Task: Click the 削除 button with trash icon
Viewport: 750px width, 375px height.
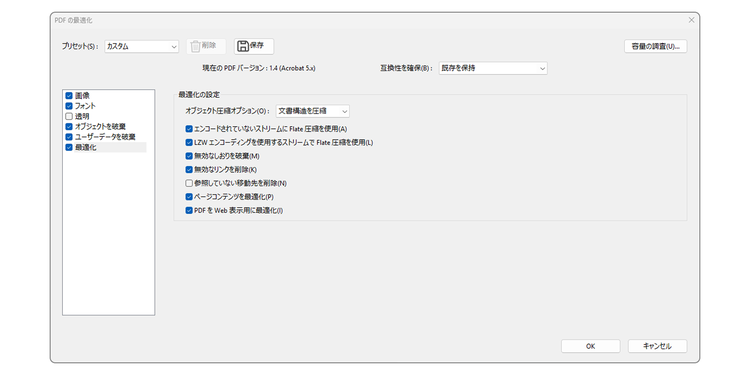Action: tap(206, 46)
